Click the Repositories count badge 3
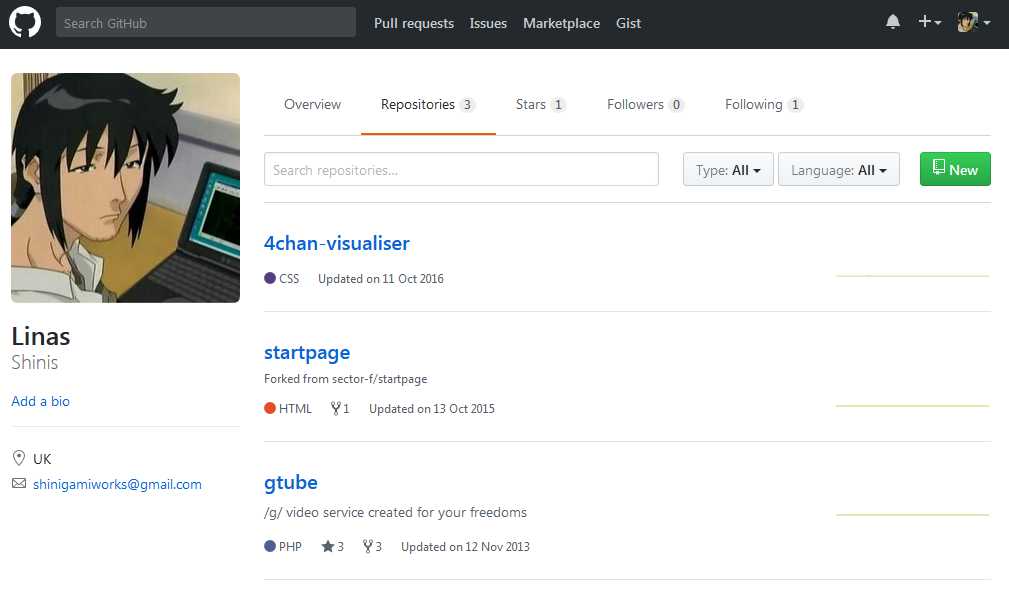The width and height of the screenshot is (1009, 609). [467, 104]
